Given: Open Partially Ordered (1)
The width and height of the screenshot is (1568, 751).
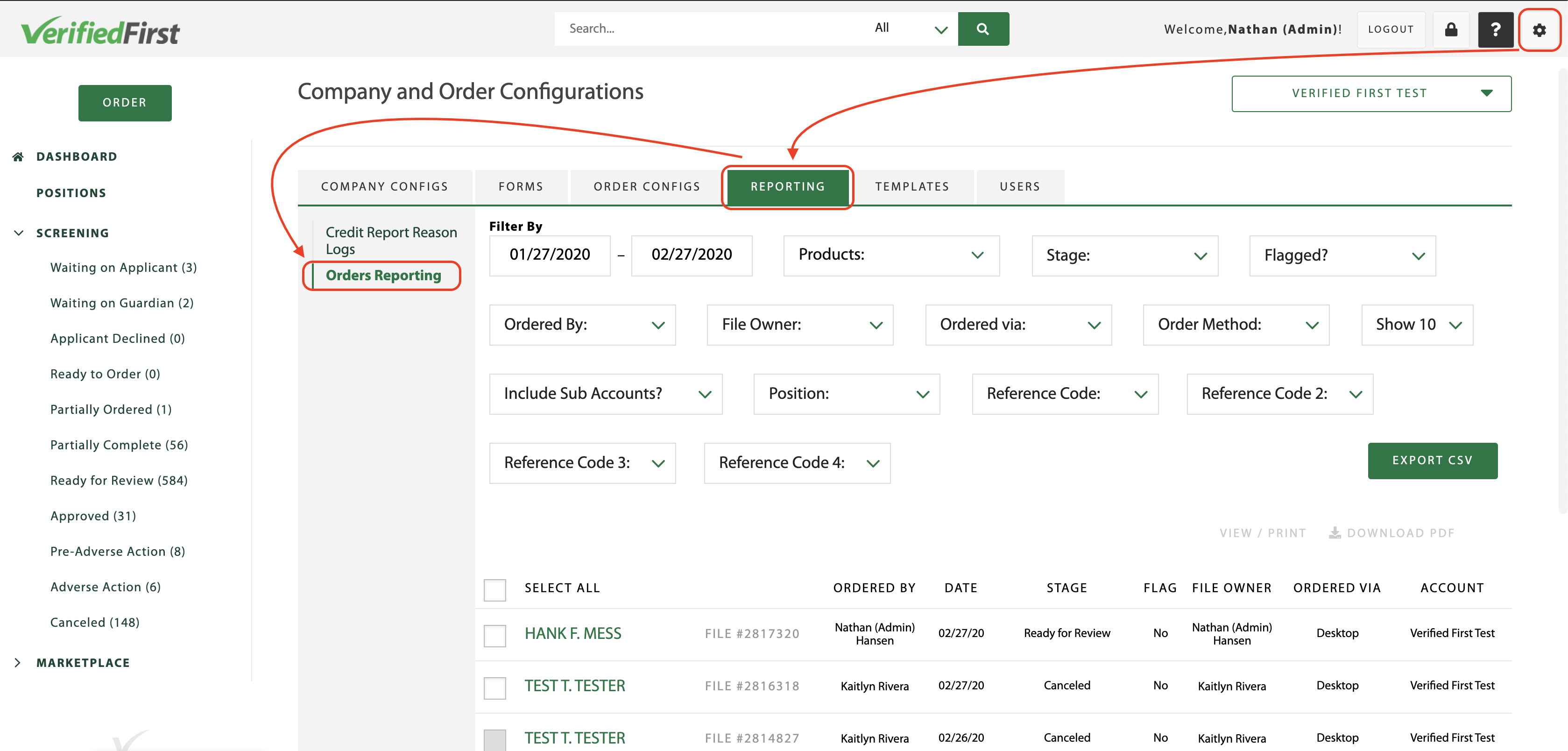Looking at the screenshot, I should [x=111, y=410].
